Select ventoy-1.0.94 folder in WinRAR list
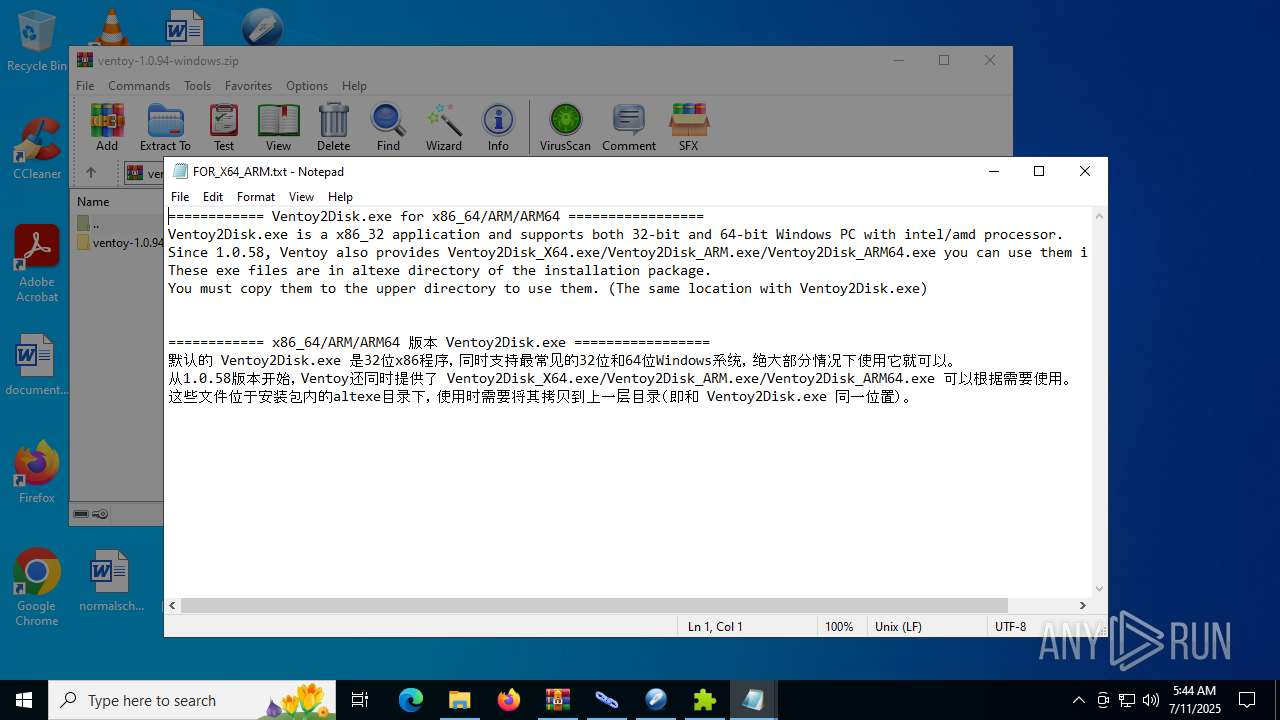Image resolution: width=1280 pixels, height=720 pixels. tap(118, 242)
